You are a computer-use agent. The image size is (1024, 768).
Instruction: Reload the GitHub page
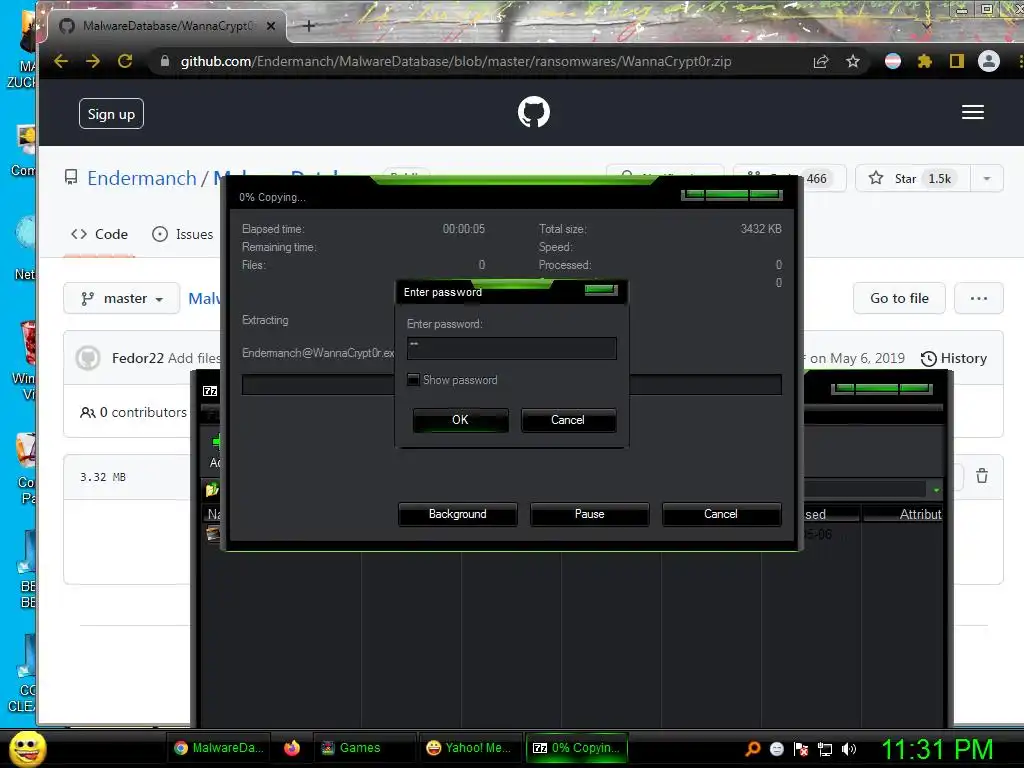pos(125,61)
